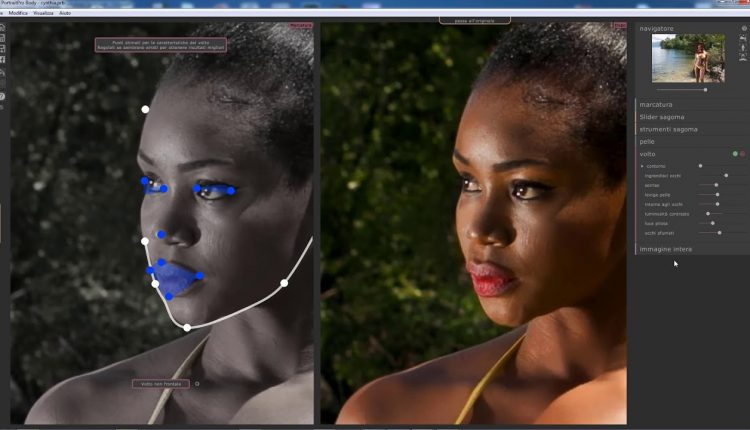Toggle the red dot on the volto row
Screen dimensions: 750x430
(742, 154)
